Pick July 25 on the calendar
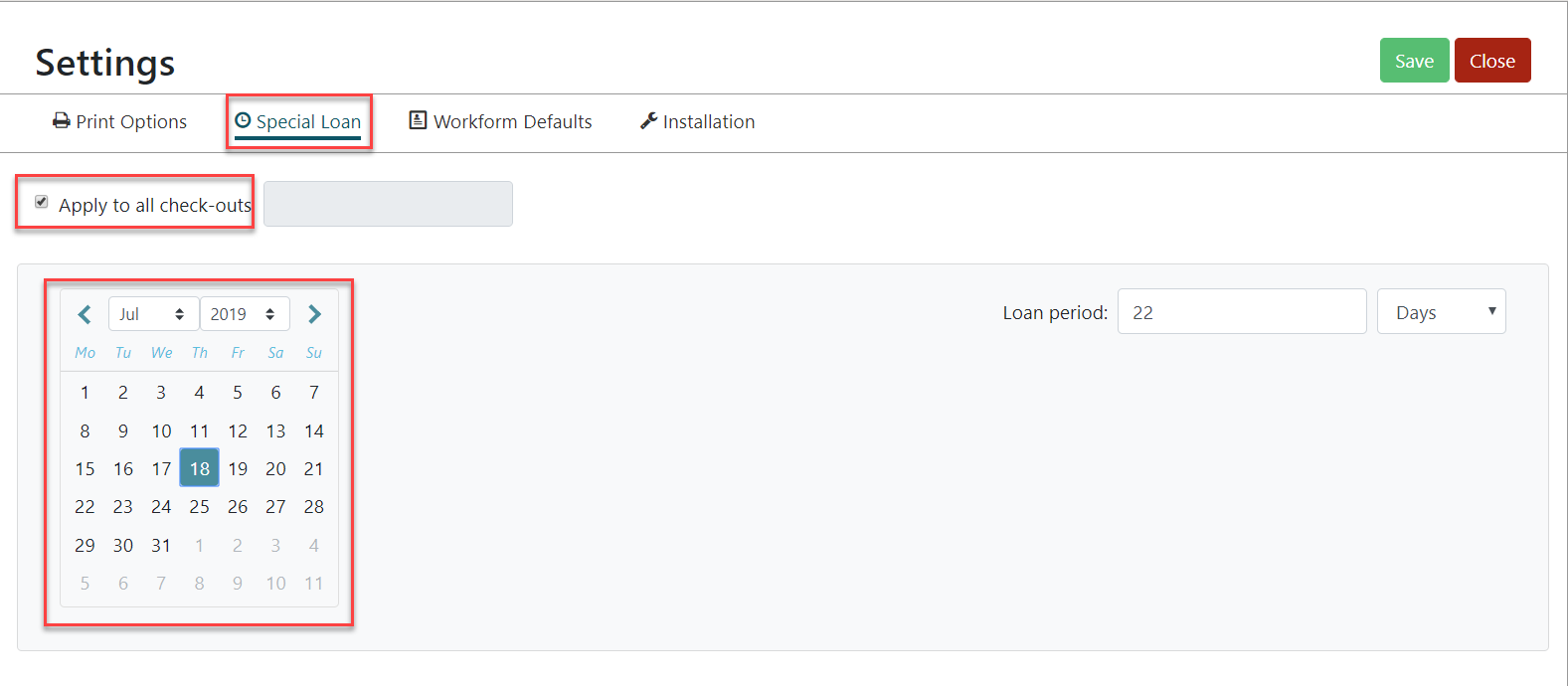This screenshot has height=686, width=1568. [x=200, y=507]
